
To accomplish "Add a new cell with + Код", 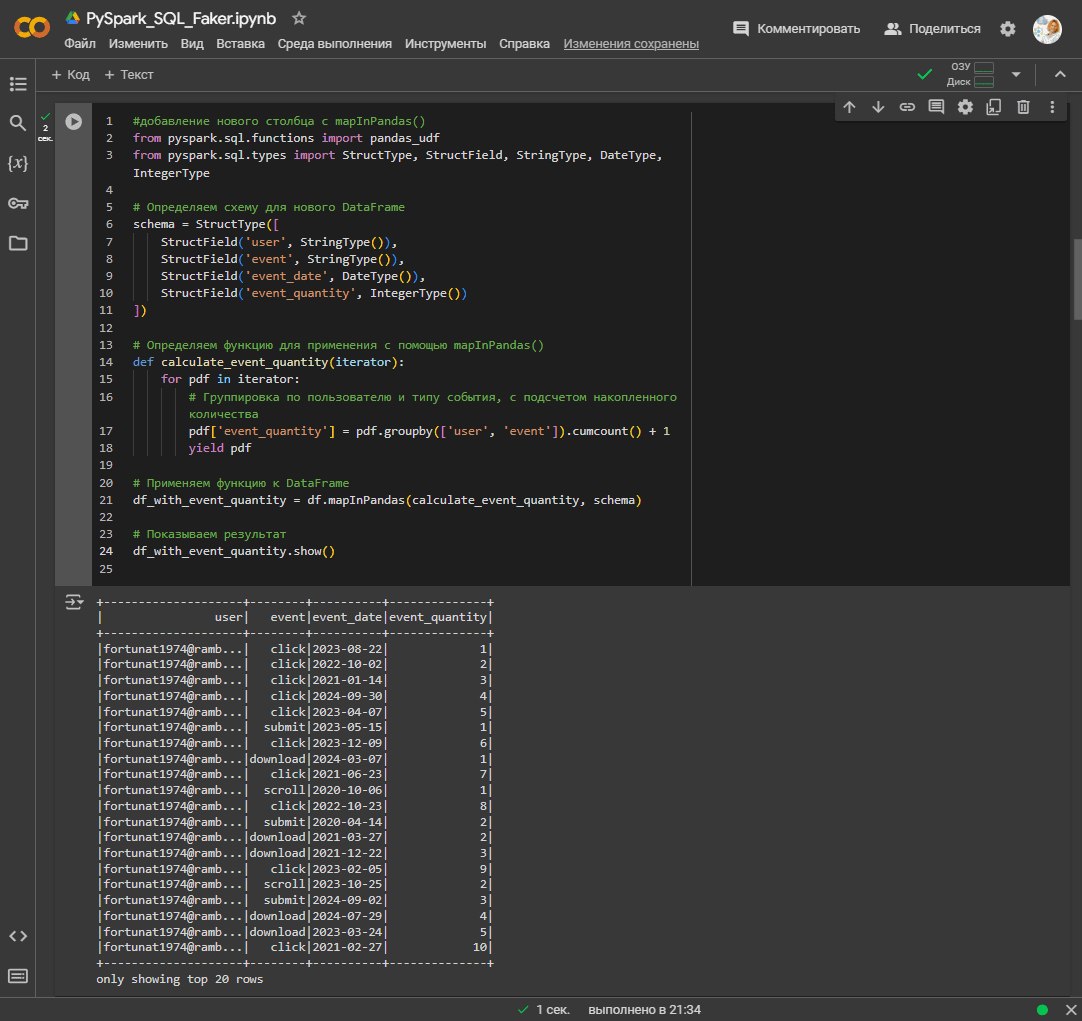I will (x=70, y=75).
